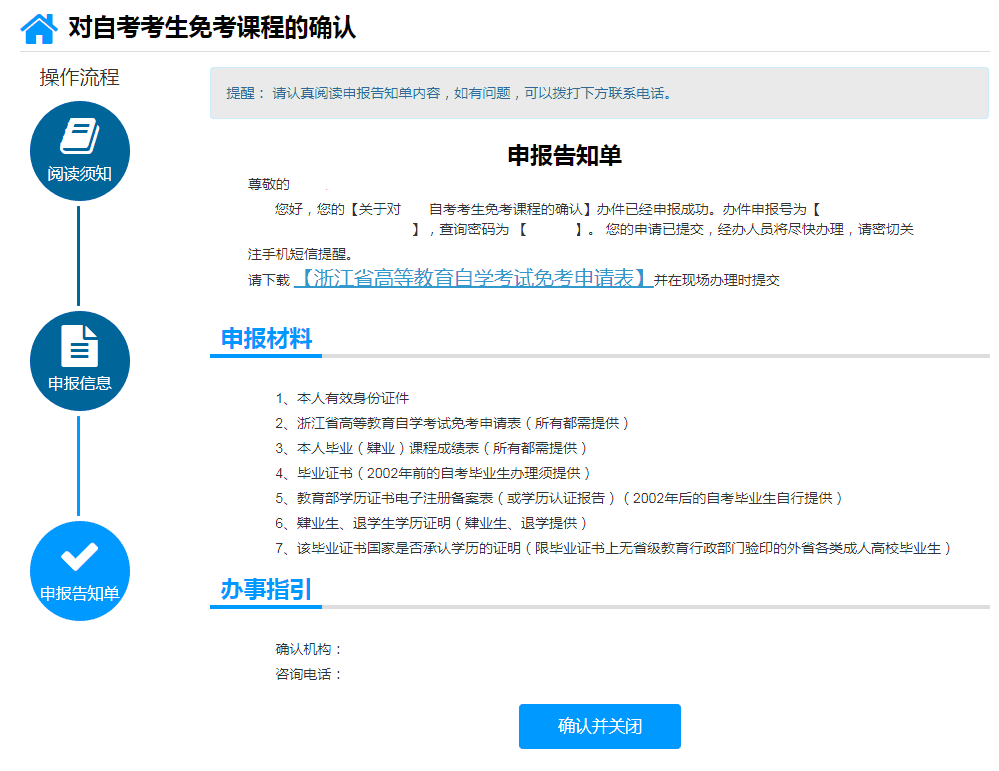Click the checkmark icon for 申报告知单
This screenshot has width=999, height=771.
coord(80,556)
